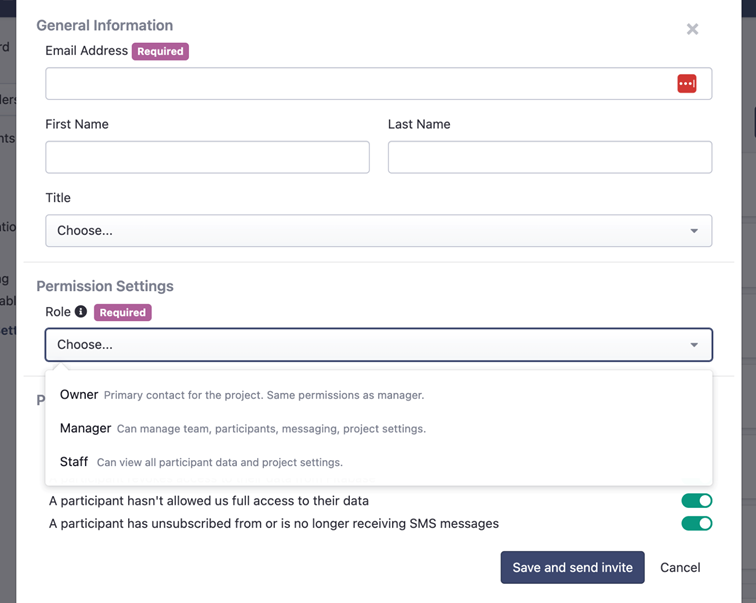Click the Role info icon
The width and height of the screenshot is (756, 603).
81,311
